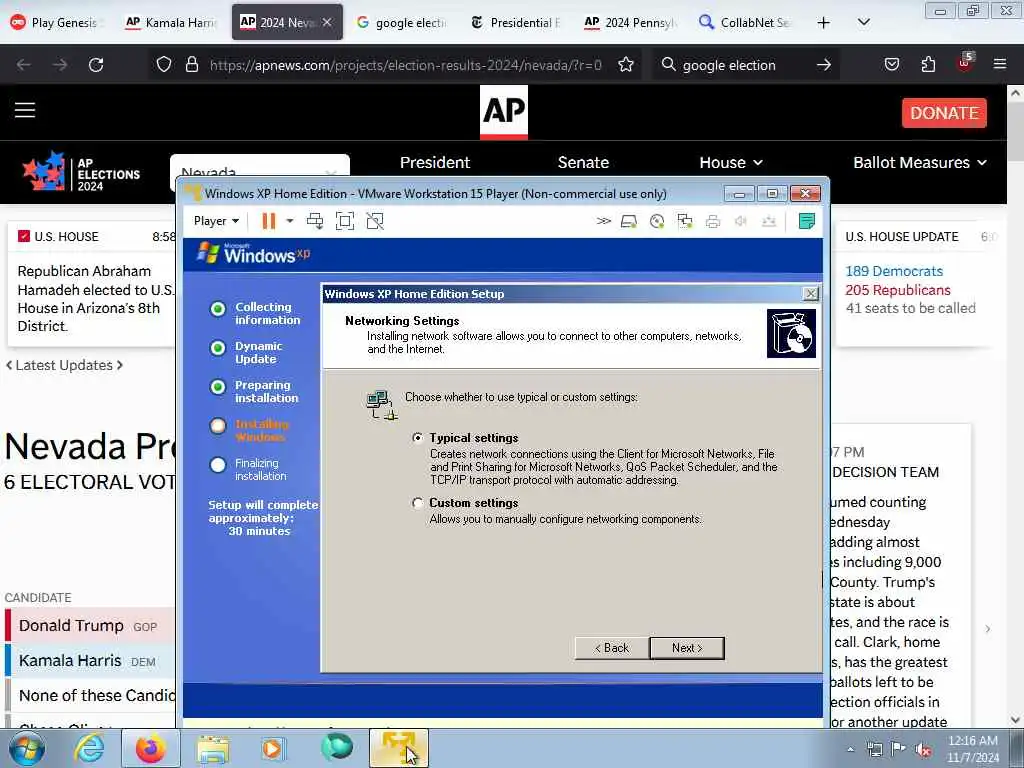Pause the virtual machine in VMware
Viewport: 1024px width, 768px height.
pyautogui.click(x=268, y=221)
